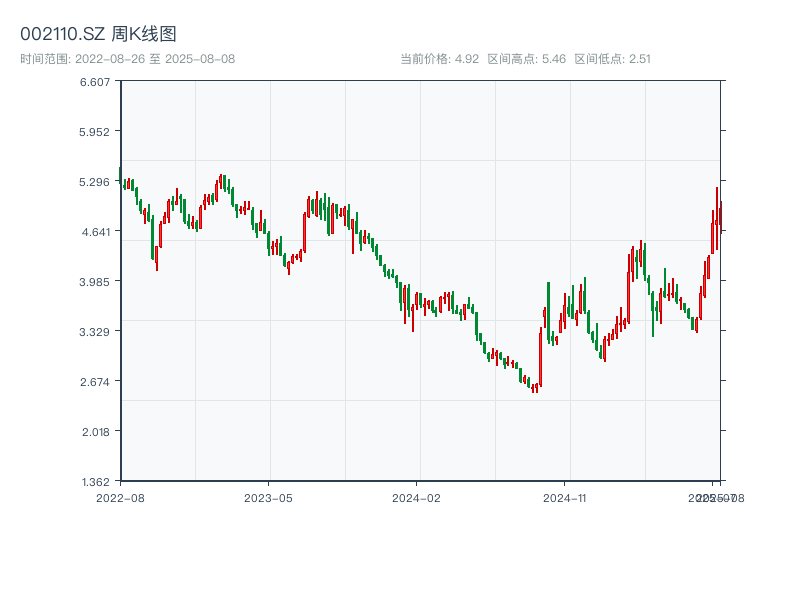
Task: Click the lowest candlestick near the 2.51 low
Action: click(x=535, y=388)
